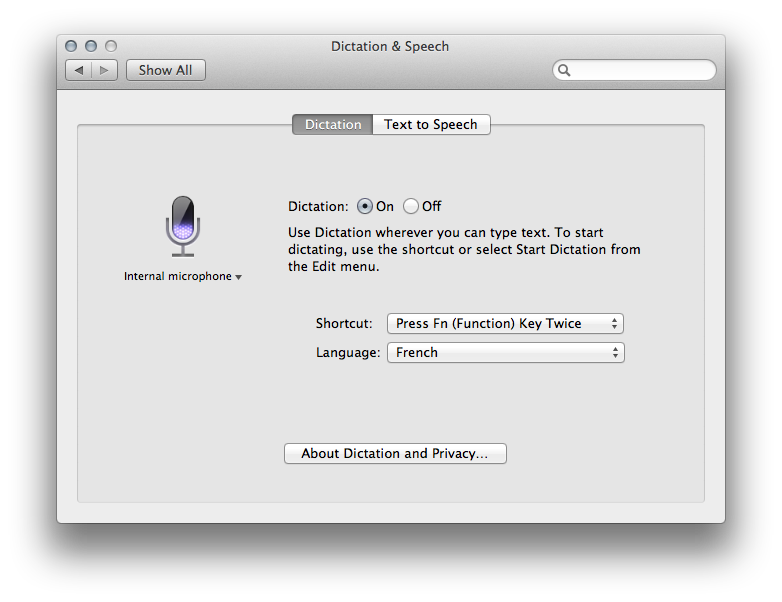Open the Shortcut dropdown showing Press Fn Key Twice
Image resolution: width=782 pixels, height=602 pixels.
tap(505, 324)
